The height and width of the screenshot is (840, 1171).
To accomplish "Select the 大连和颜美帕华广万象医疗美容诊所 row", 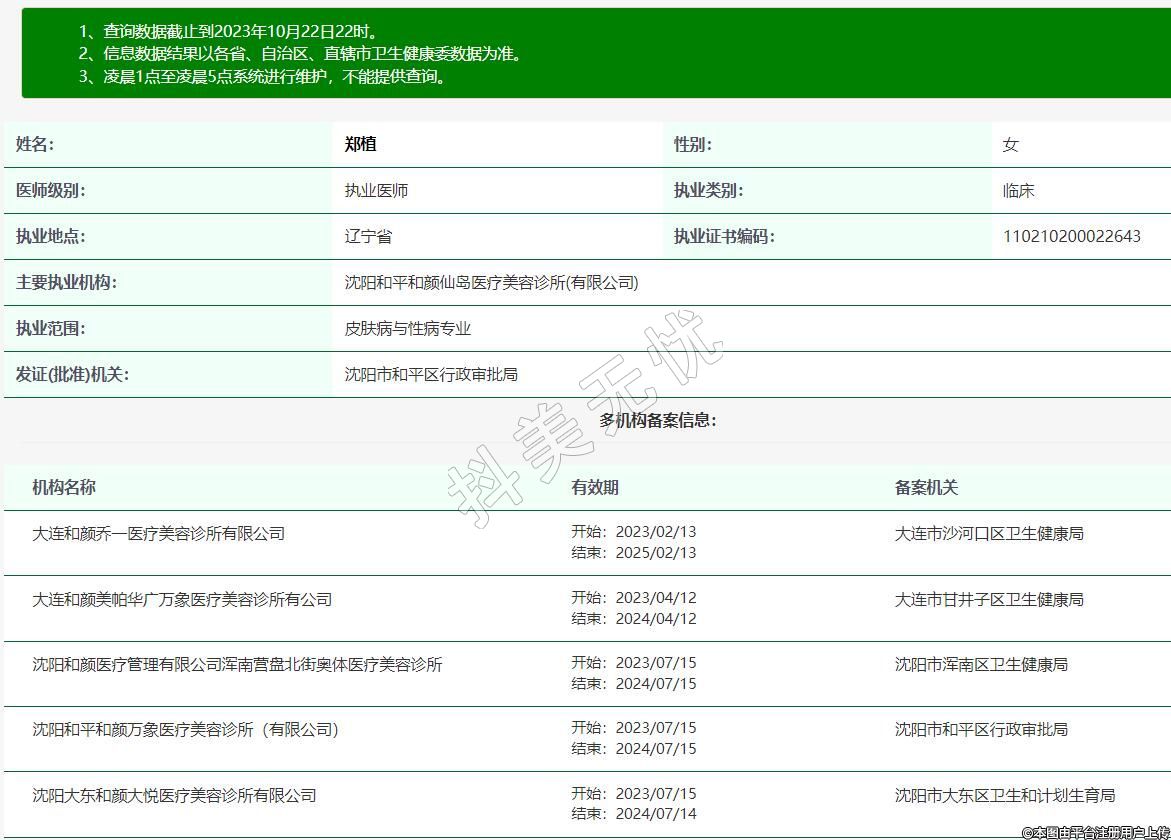I will [182, 599].
